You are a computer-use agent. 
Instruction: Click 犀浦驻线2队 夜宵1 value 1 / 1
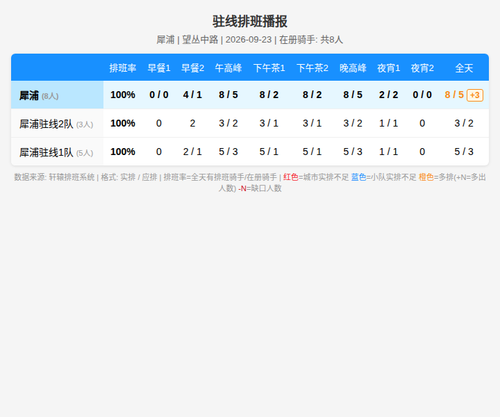pos(389,123)
